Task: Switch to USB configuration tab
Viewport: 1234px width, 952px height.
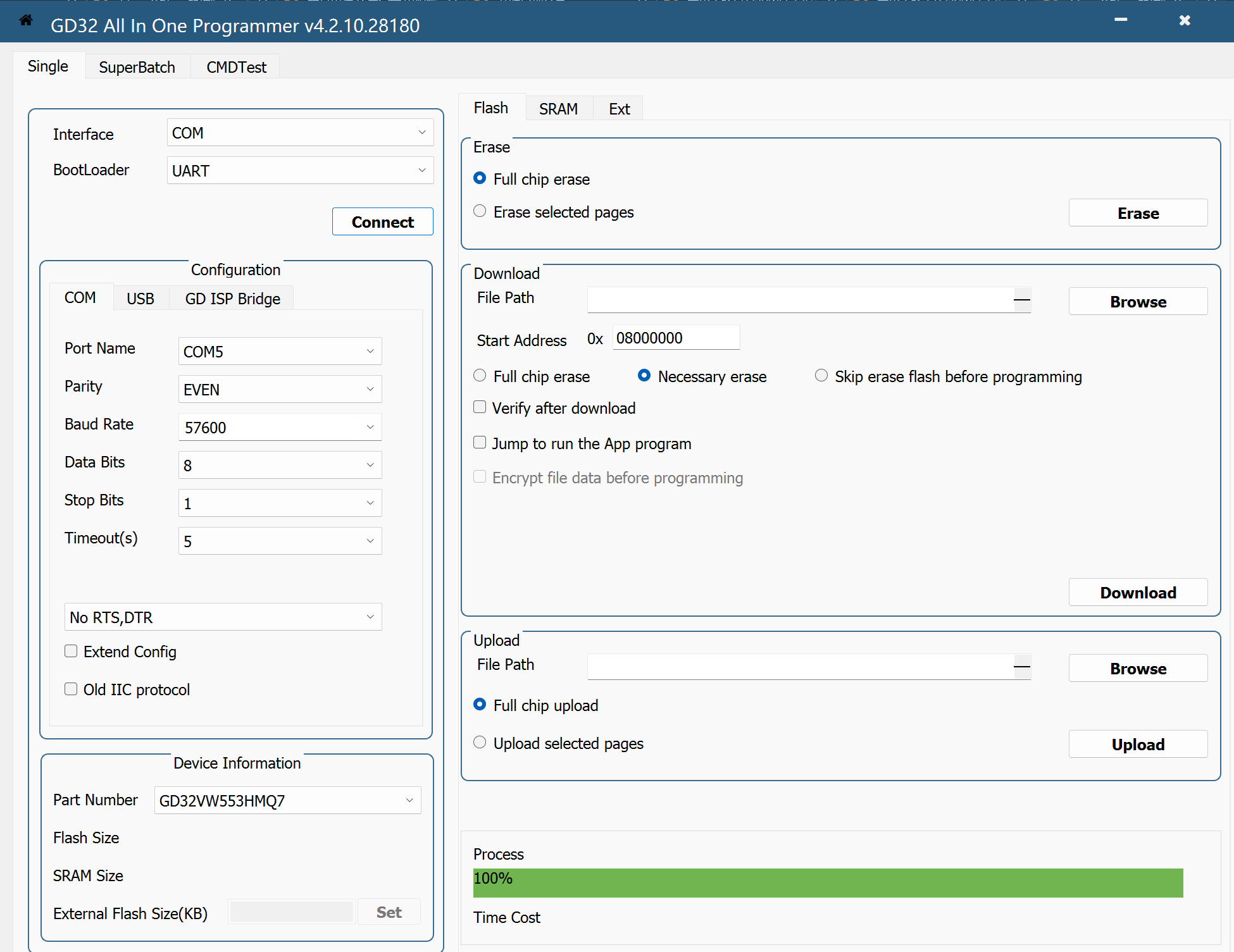Action: tap(140, 299)
